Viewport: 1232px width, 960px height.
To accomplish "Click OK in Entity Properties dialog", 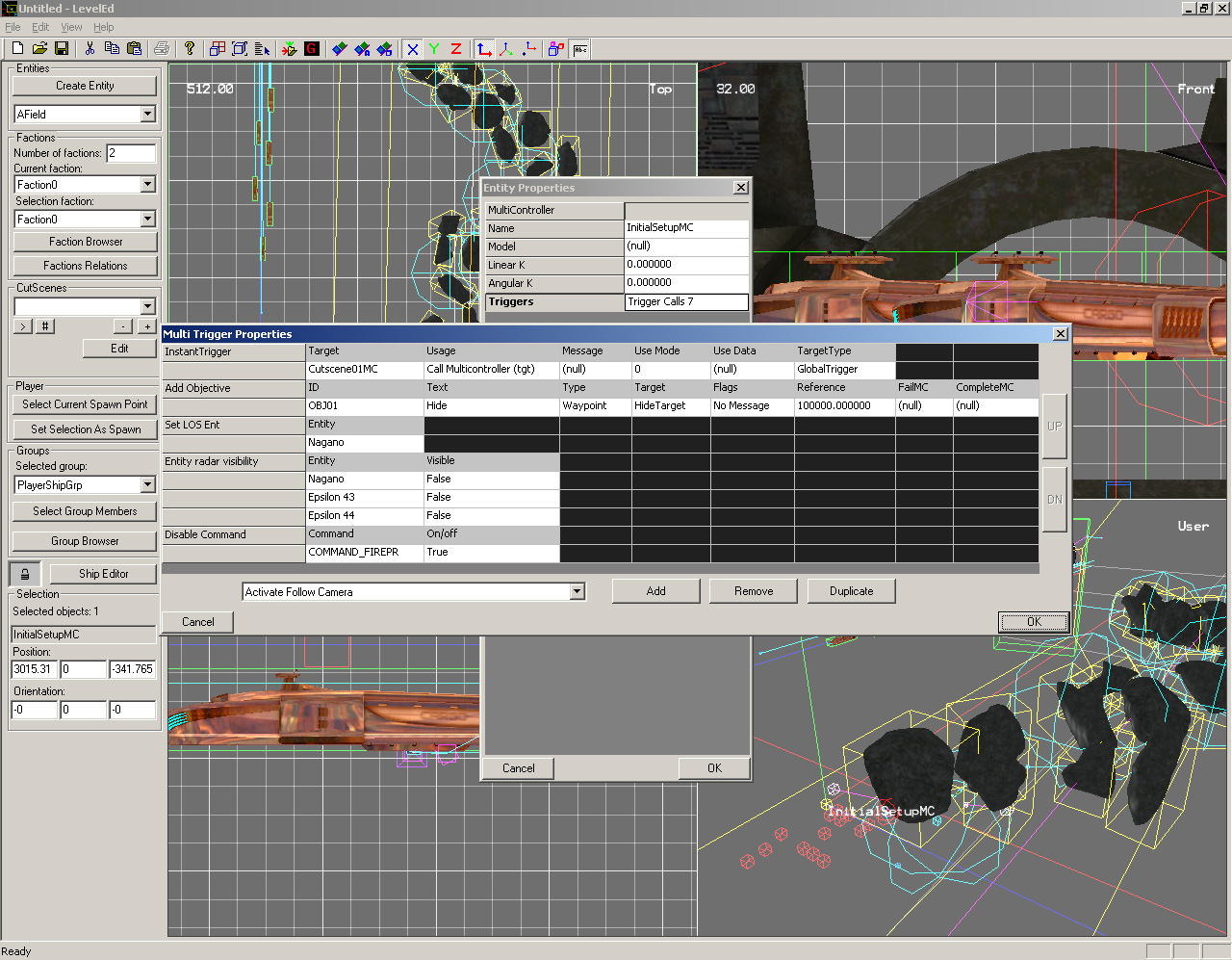I will [714, 768].
